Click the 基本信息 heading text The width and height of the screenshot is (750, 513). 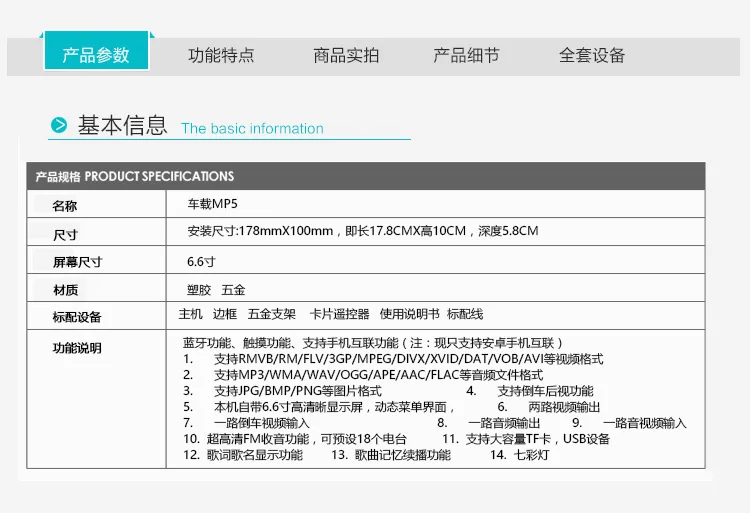coord(122,125)
